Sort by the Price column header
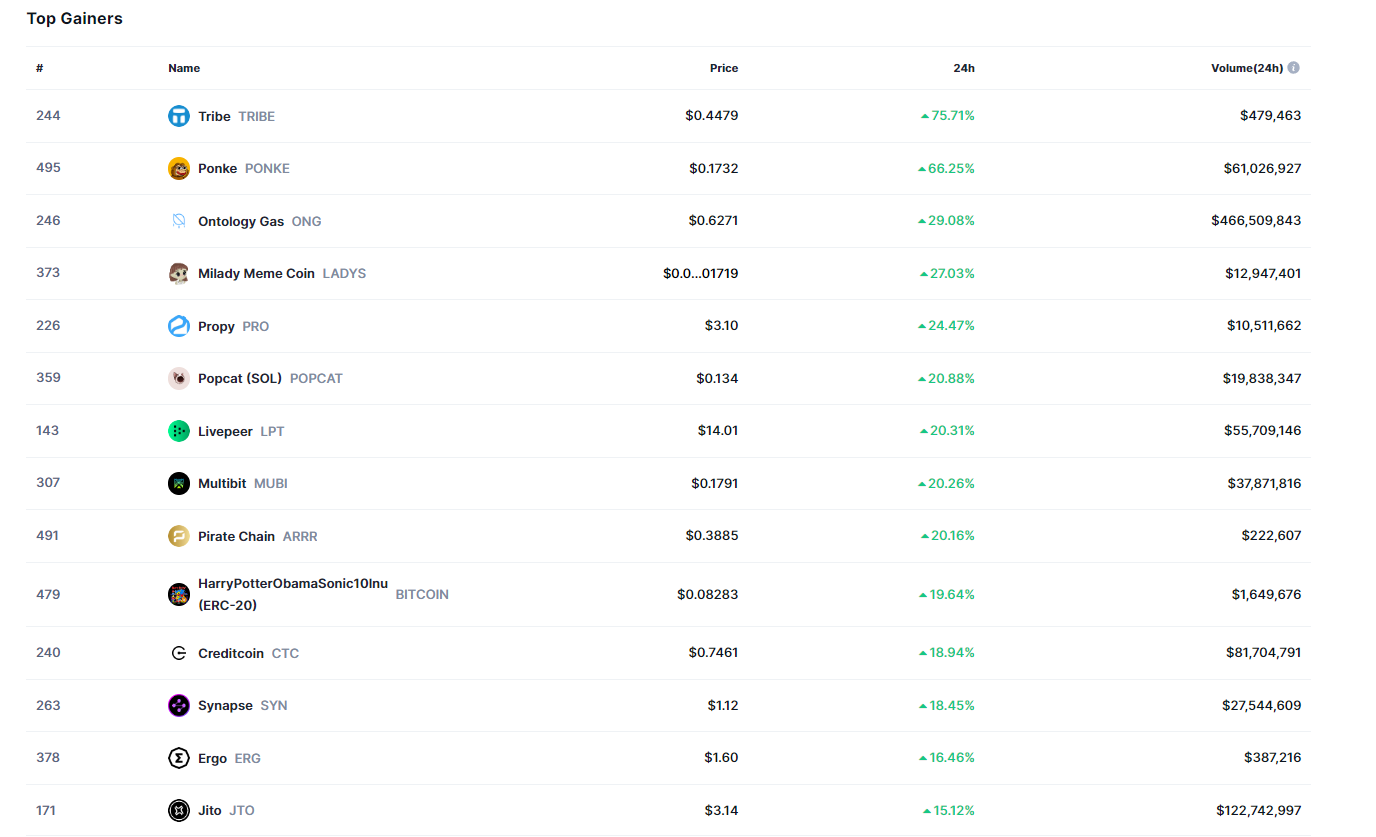This screenshot has width=1376, height=837. click(x=723, y=68)
